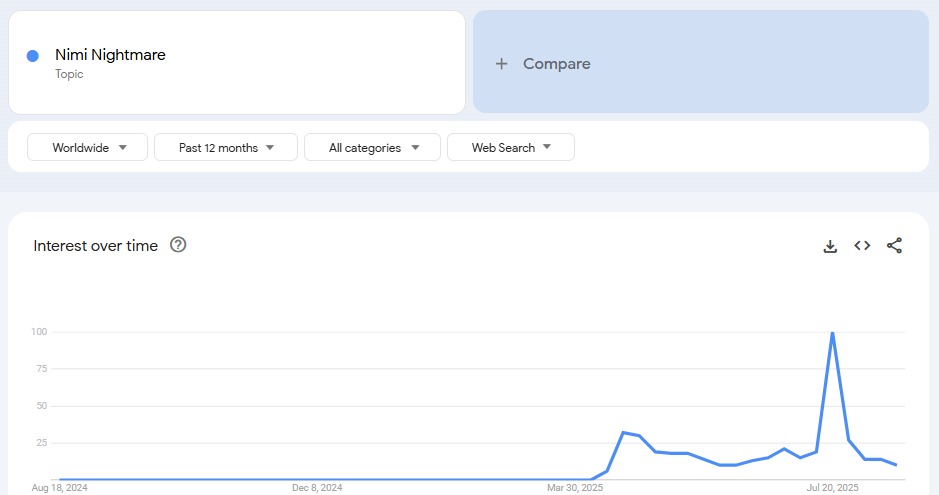This screenshot has height=495, width=939.
Task: Download the interest over time CSV
Action: 830,246
